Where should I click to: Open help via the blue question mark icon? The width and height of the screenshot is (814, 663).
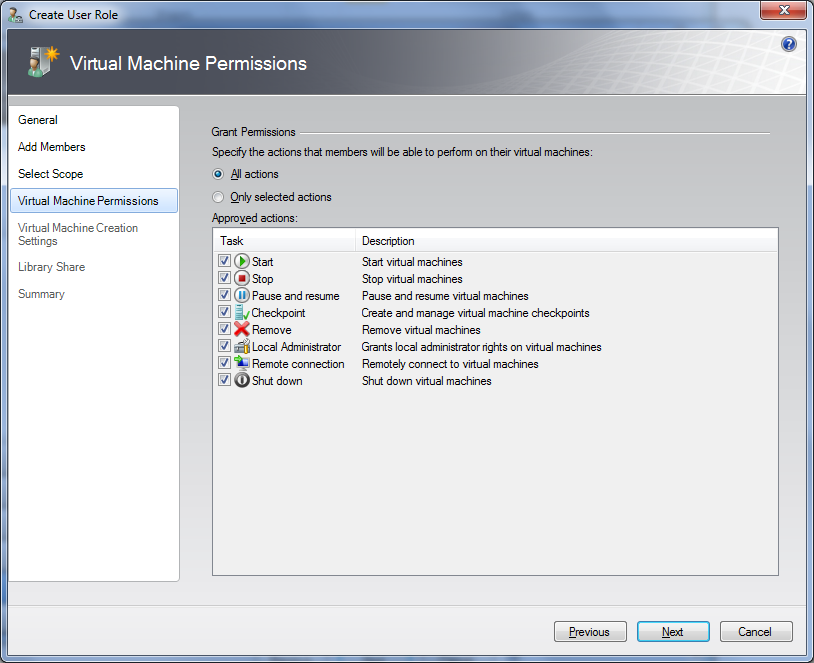(789, 44)
